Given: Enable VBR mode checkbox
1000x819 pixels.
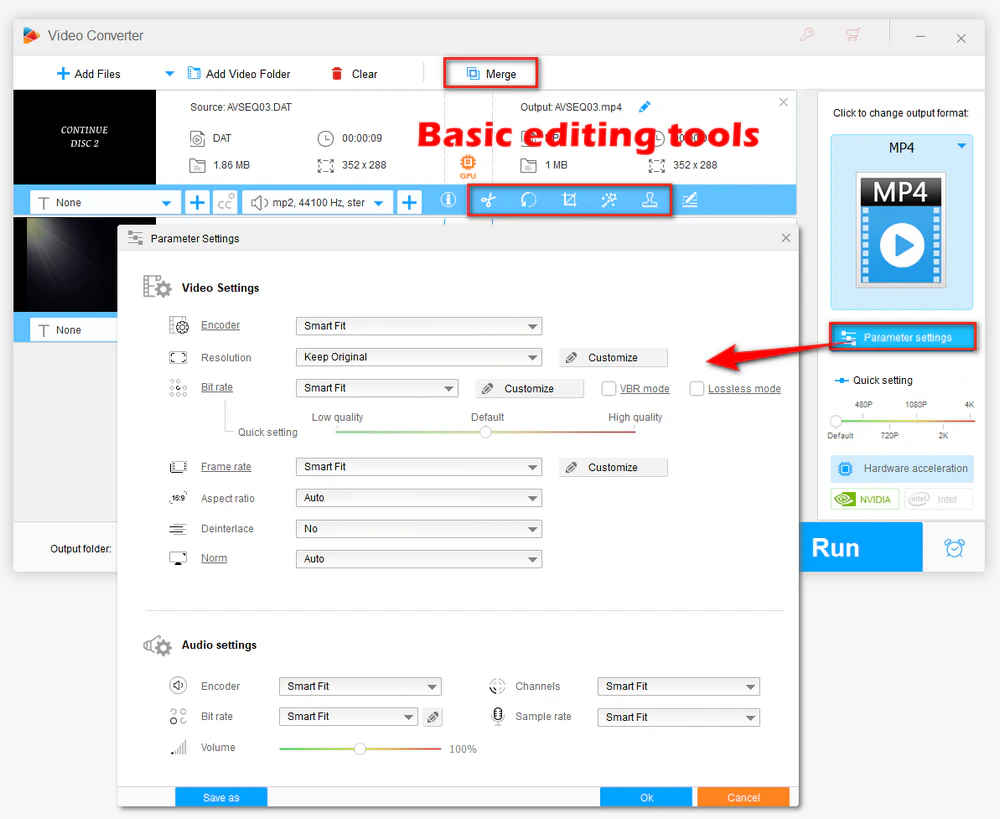Looking at the screenshot, I should click(609, 388).
